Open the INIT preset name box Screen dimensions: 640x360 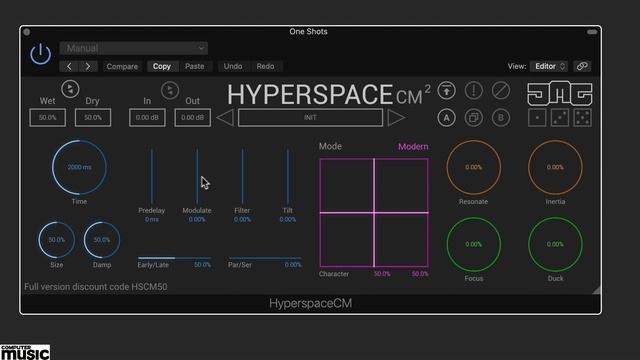[x=310, y=118]
